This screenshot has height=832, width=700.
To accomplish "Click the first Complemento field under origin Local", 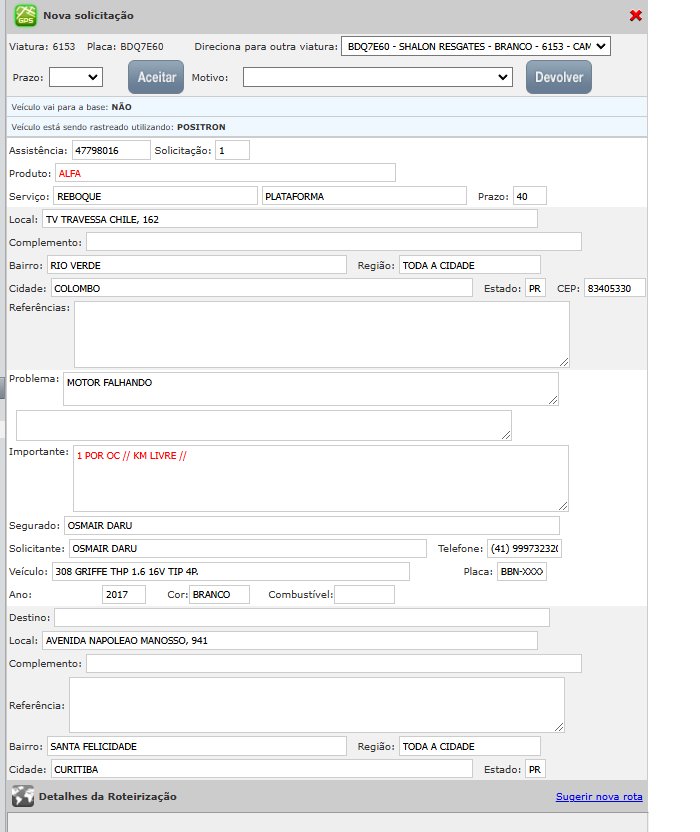I will coord(334,242).
